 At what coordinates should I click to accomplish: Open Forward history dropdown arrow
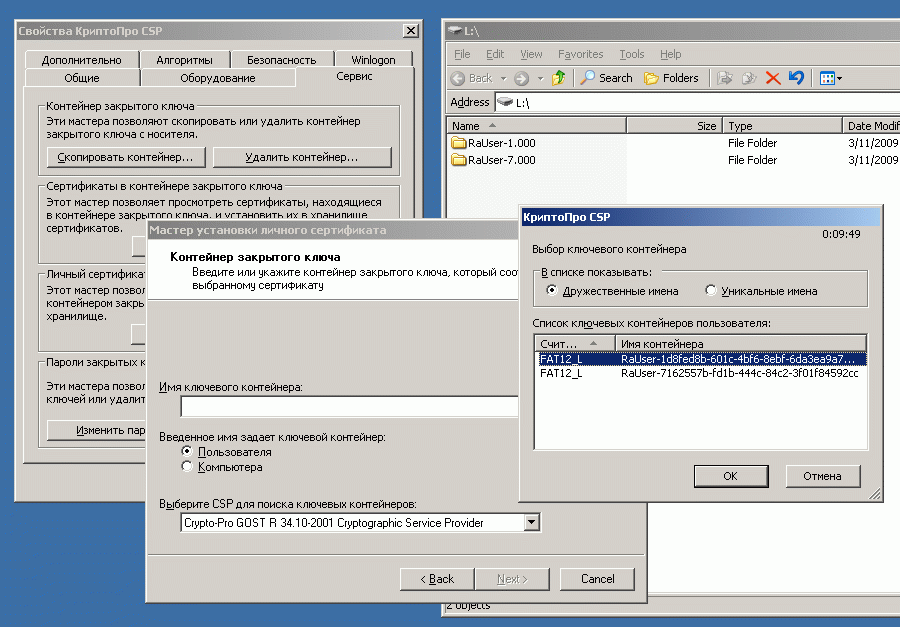pyautogui.click(x=540, y=78)
